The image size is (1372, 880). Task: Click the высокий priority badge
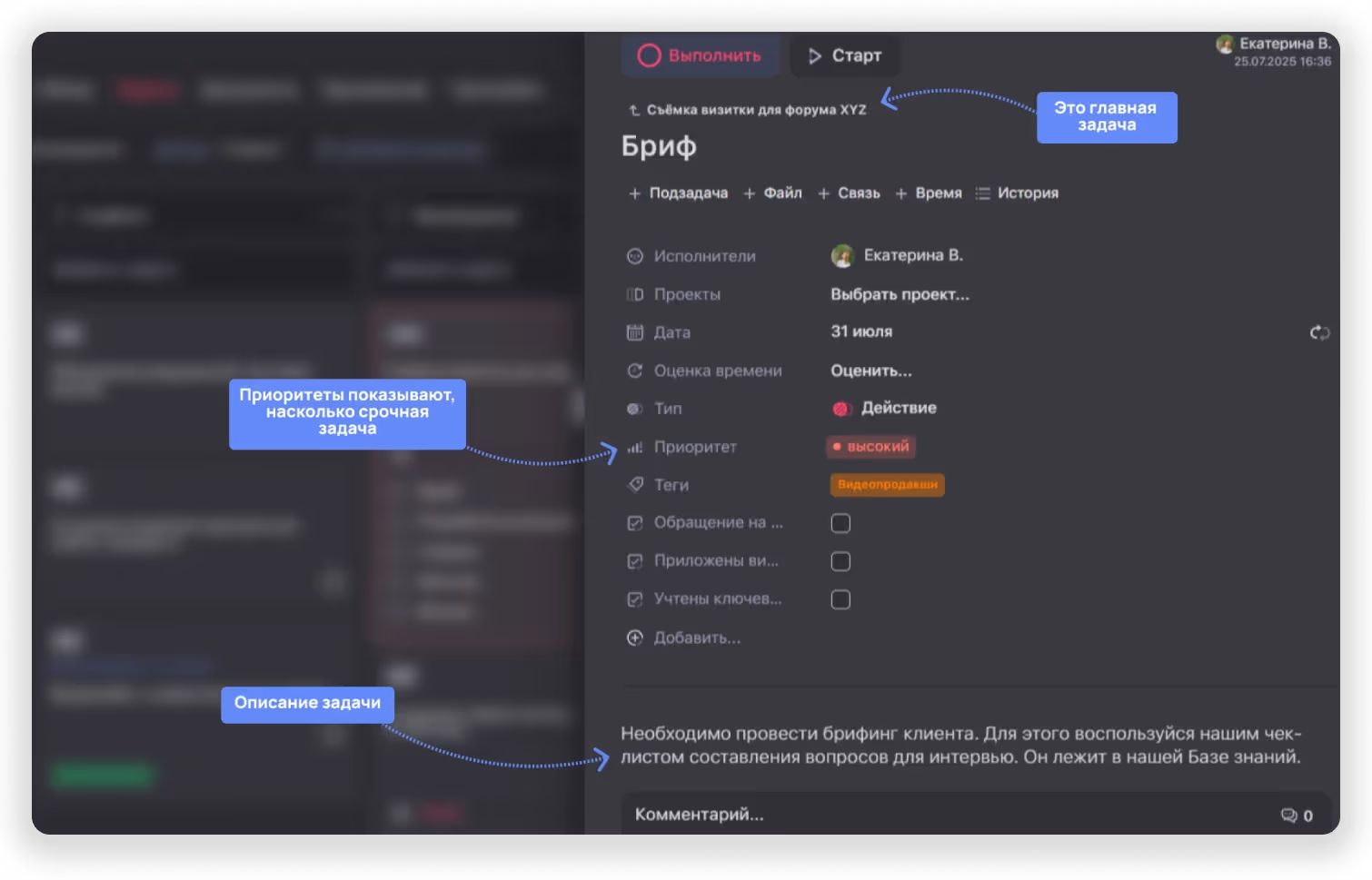870,447
